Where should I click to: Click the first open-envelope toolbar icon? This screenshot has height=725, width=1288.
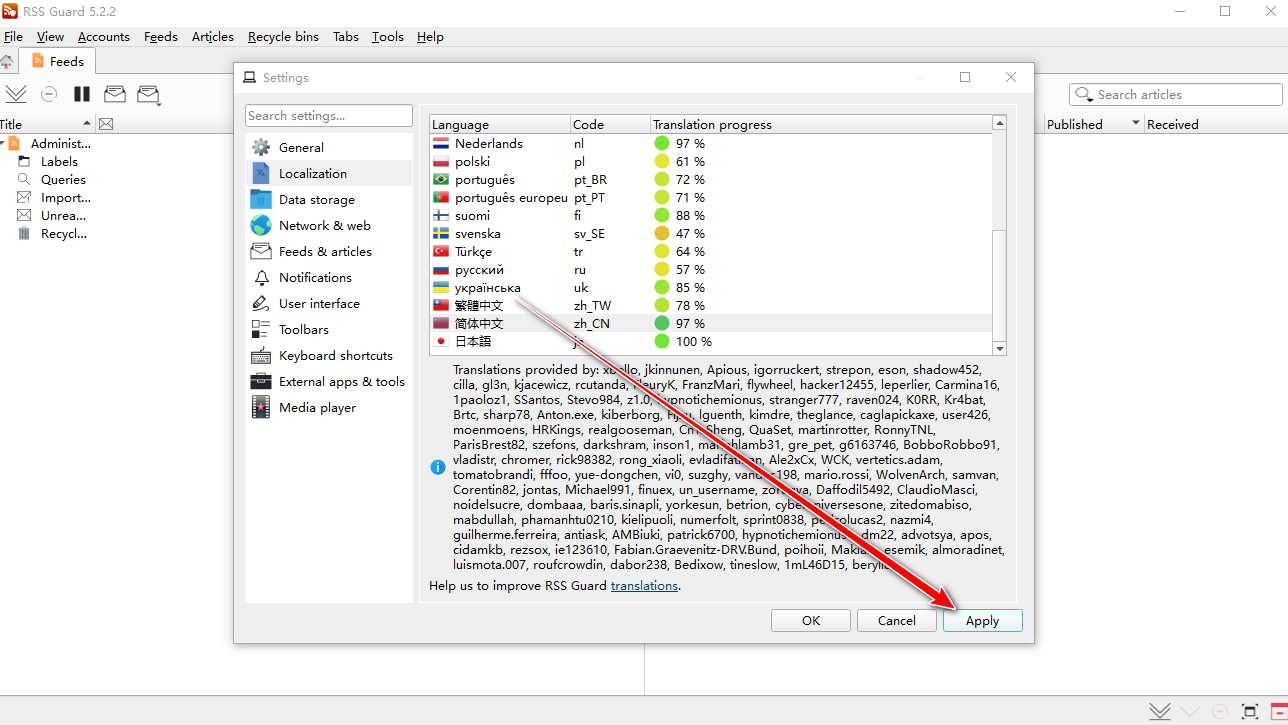click(x=115, y=94)
